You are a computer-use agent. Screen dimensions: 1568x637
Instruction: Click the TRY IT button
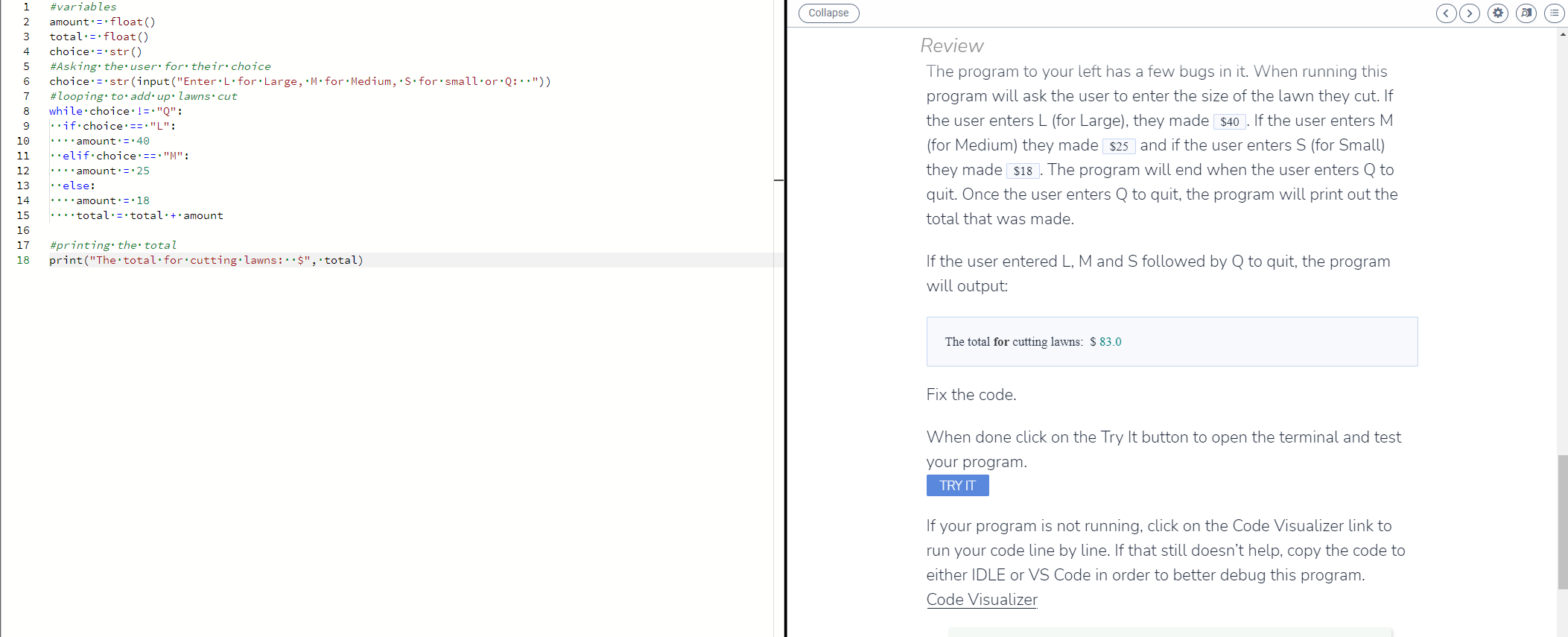pyautogui.click(x=957, y=485)
